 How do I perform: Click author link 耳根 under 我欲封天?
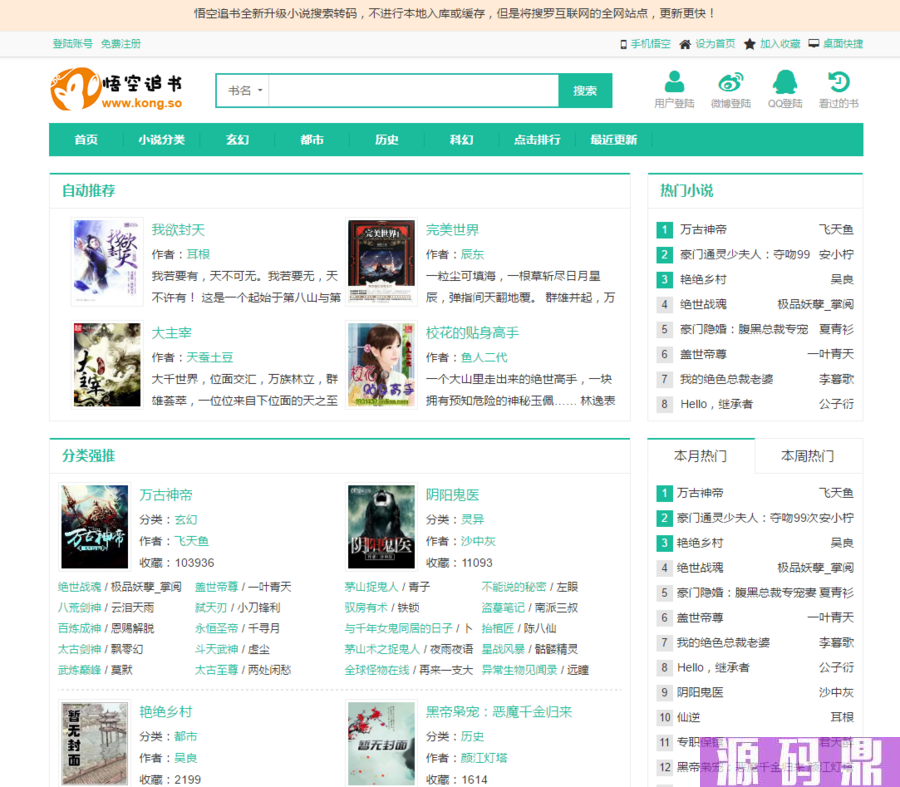[x=198, y=254]
